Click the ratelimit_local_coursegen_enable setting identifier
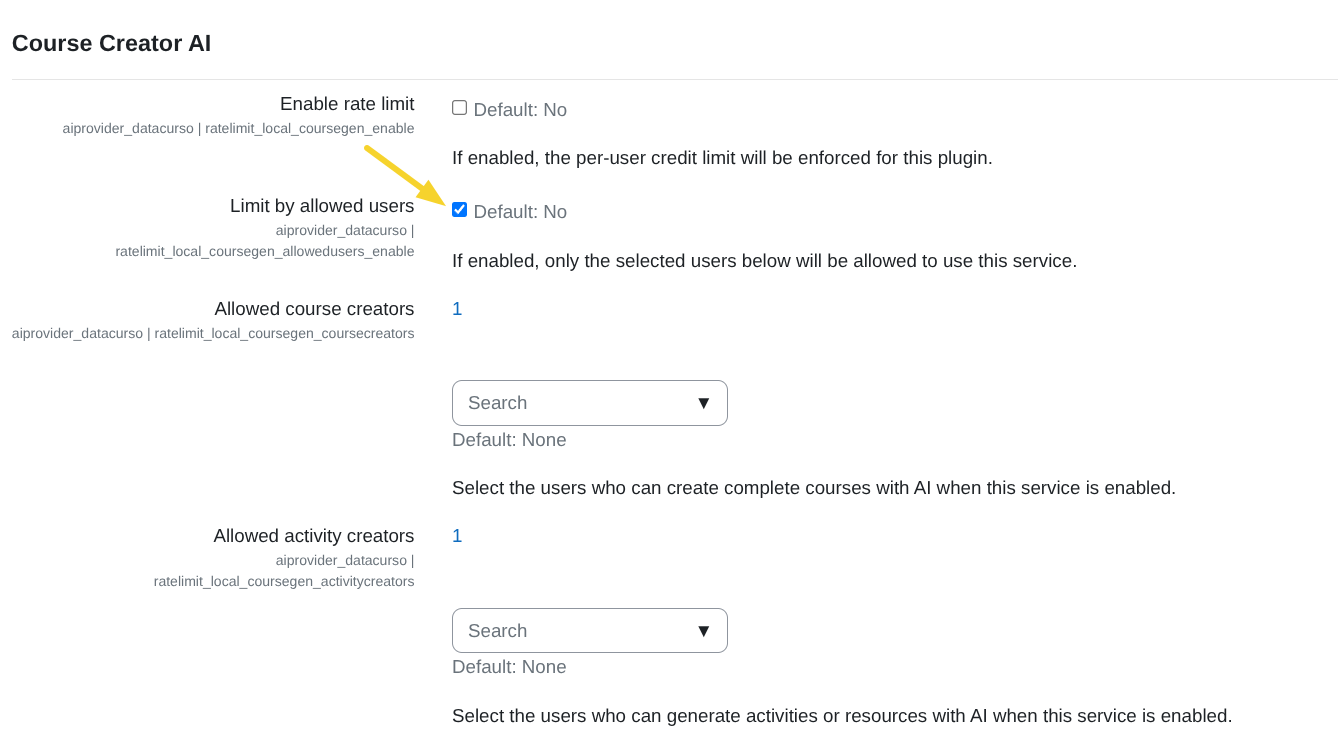The width and height of the screenshot is (1338, 738). tap(309, 128)
